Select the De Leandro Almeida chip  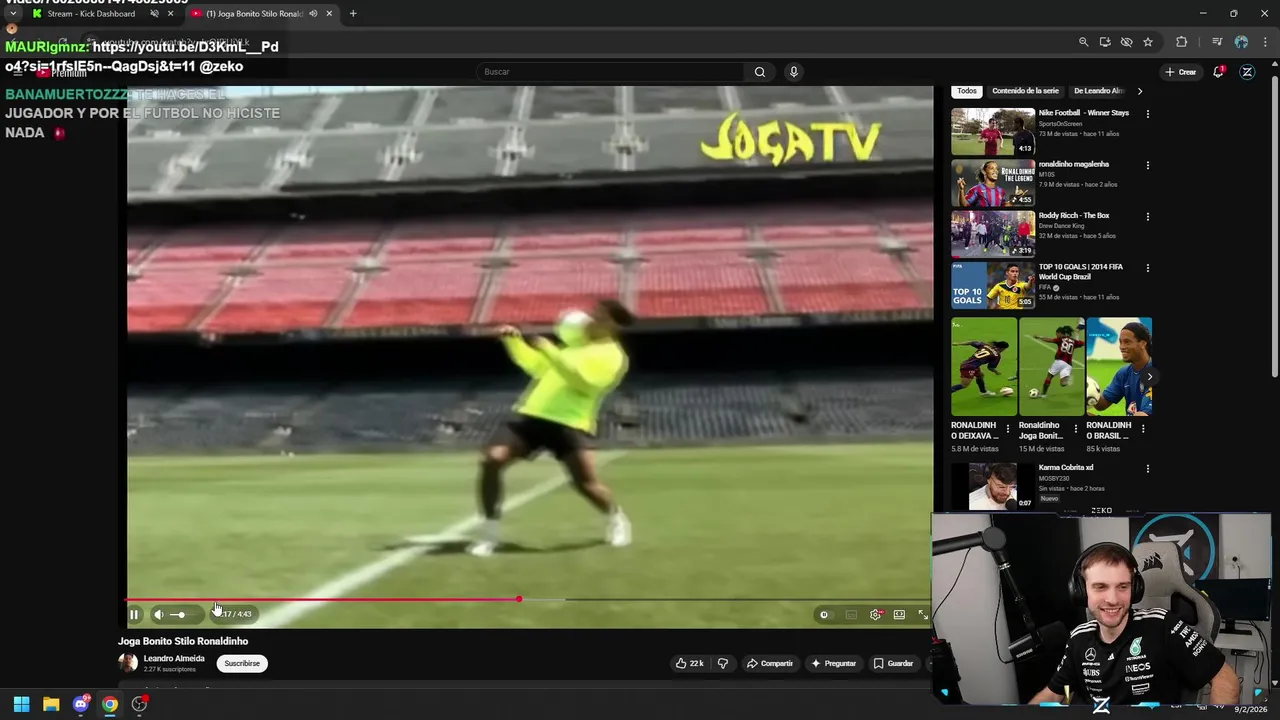click(x=1099, y=91)
